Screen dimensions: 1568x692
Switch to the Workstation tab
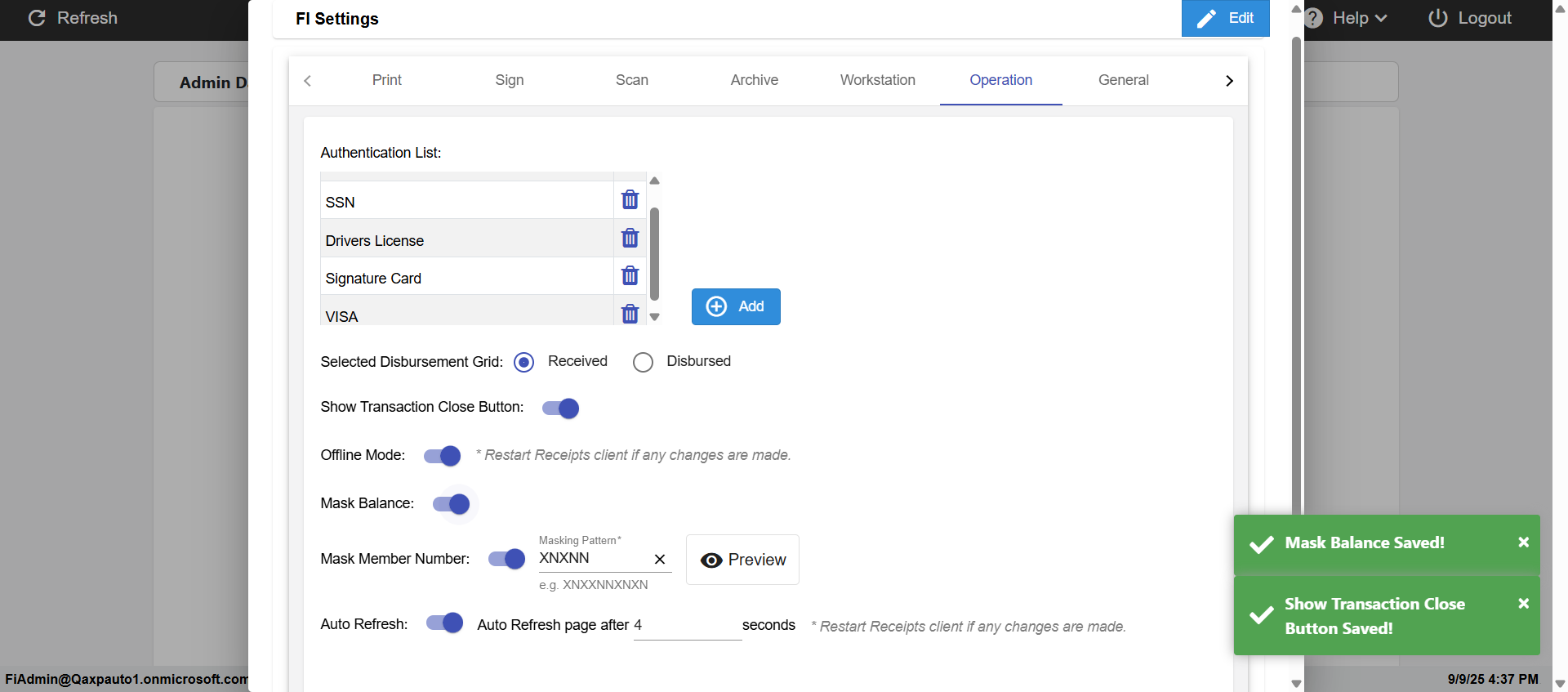pos(877,80)
